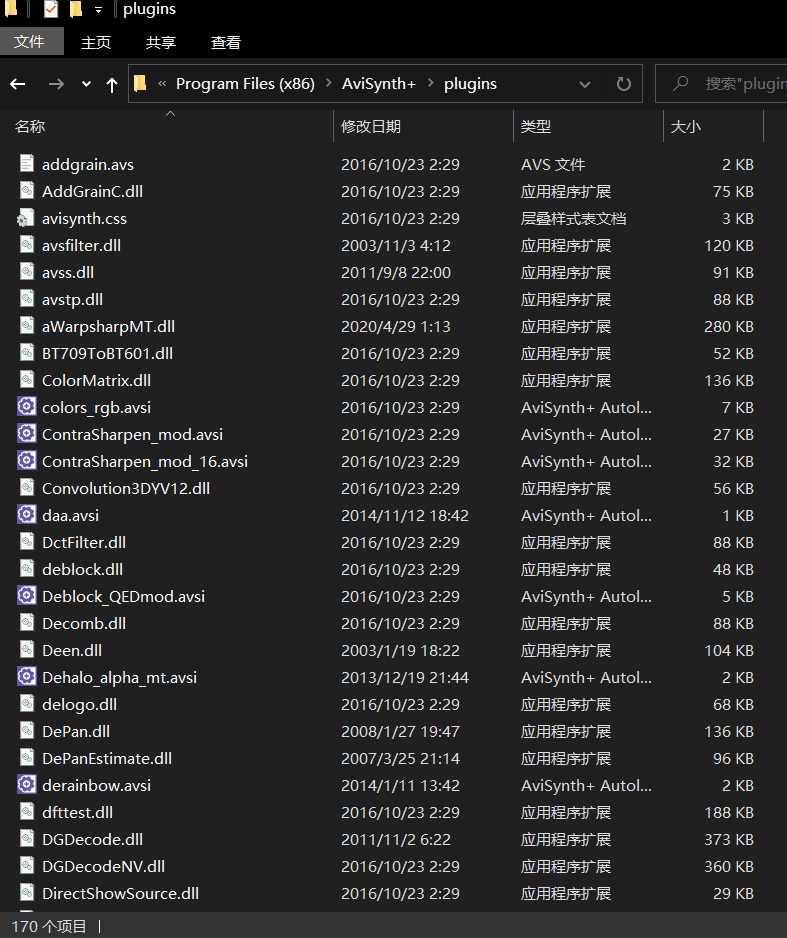787x938 pixels.
Task: Open the customize quick access toolbar dropdown
Action: pos(99,10)
